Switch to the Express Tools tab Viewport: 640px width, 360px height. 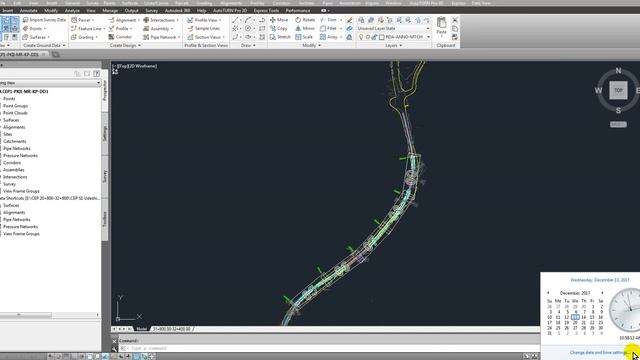click(266, 11)
